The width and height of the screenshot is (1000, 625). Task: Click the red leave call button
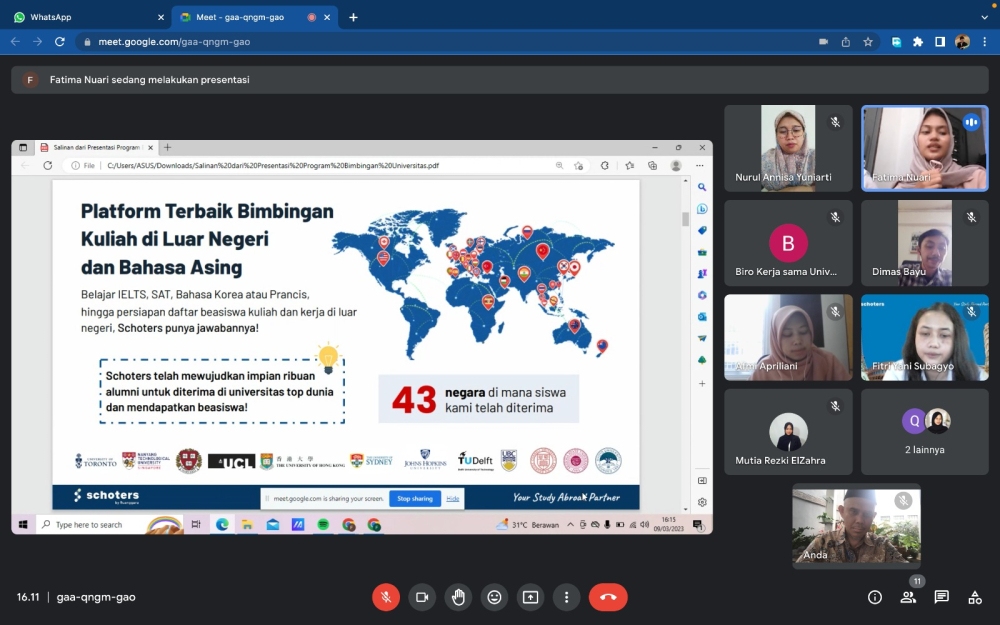(608, 598)
